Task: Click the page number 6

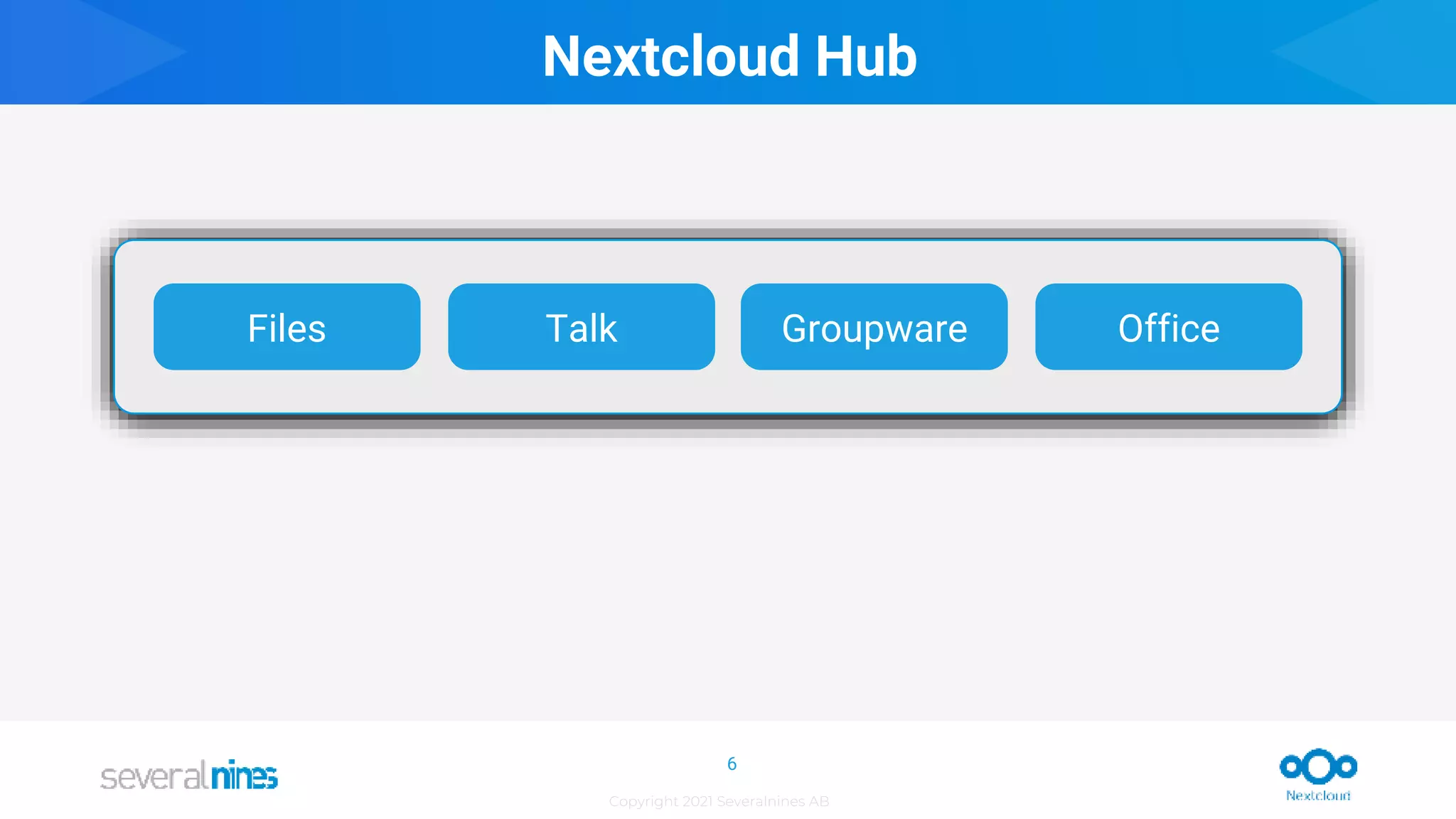Action: click(732, 764)
